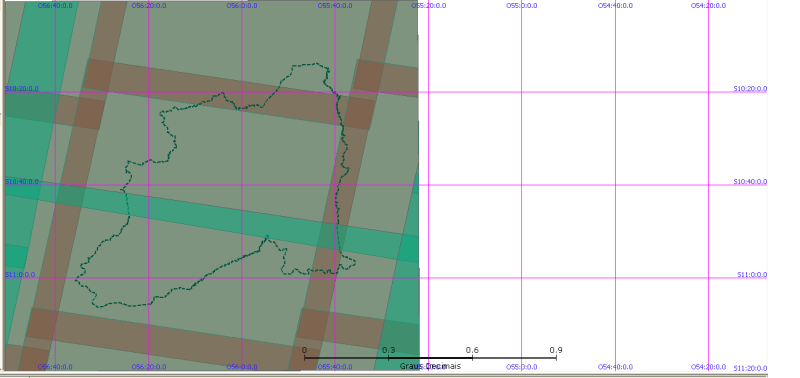The height and width of the screenshot is (378, 800).
Task: Click the O54:40:0.0 longitude label along the top edge
Action: [615, 6]
